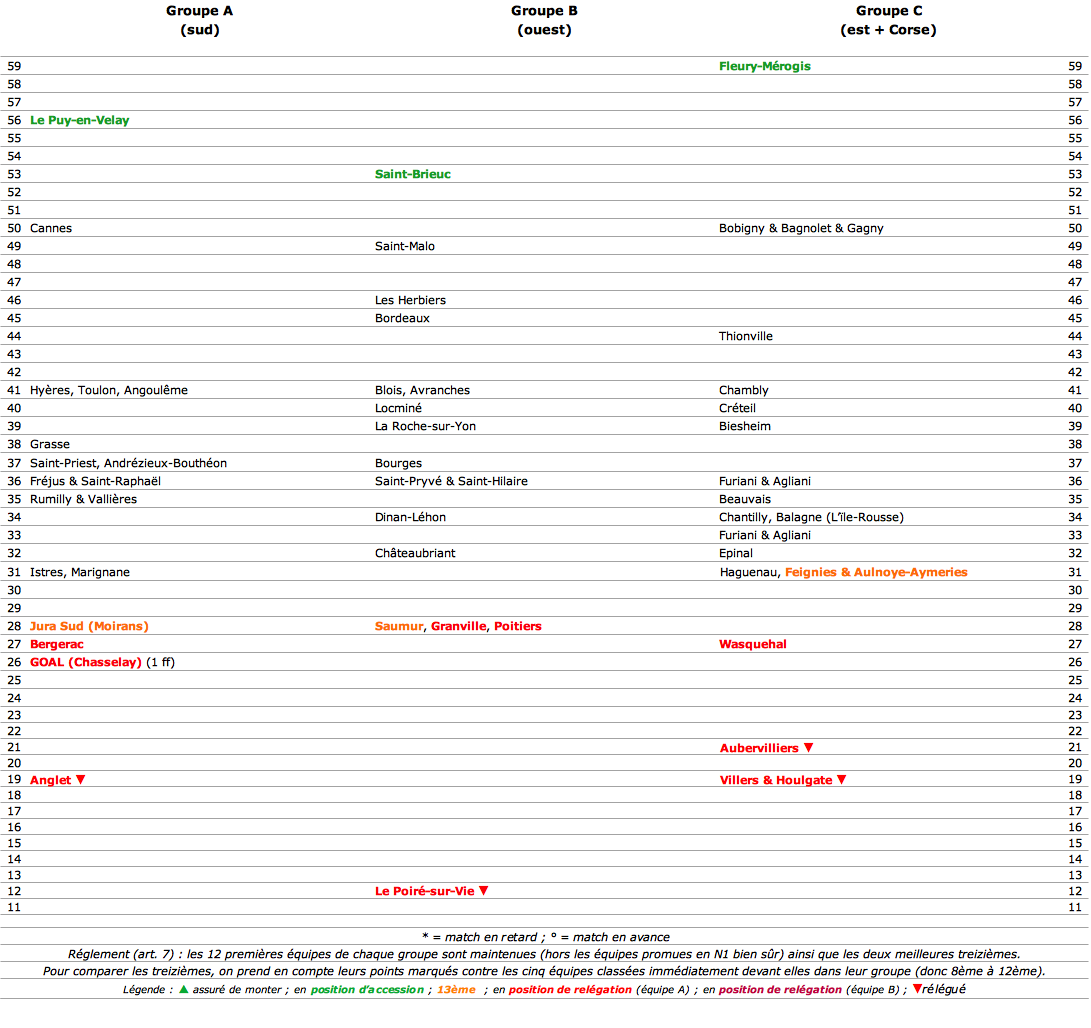The image size is (1091, 1028).
Task: Click Furiani & Agliani on the 33-point row
Action: [x=765, y=535]
